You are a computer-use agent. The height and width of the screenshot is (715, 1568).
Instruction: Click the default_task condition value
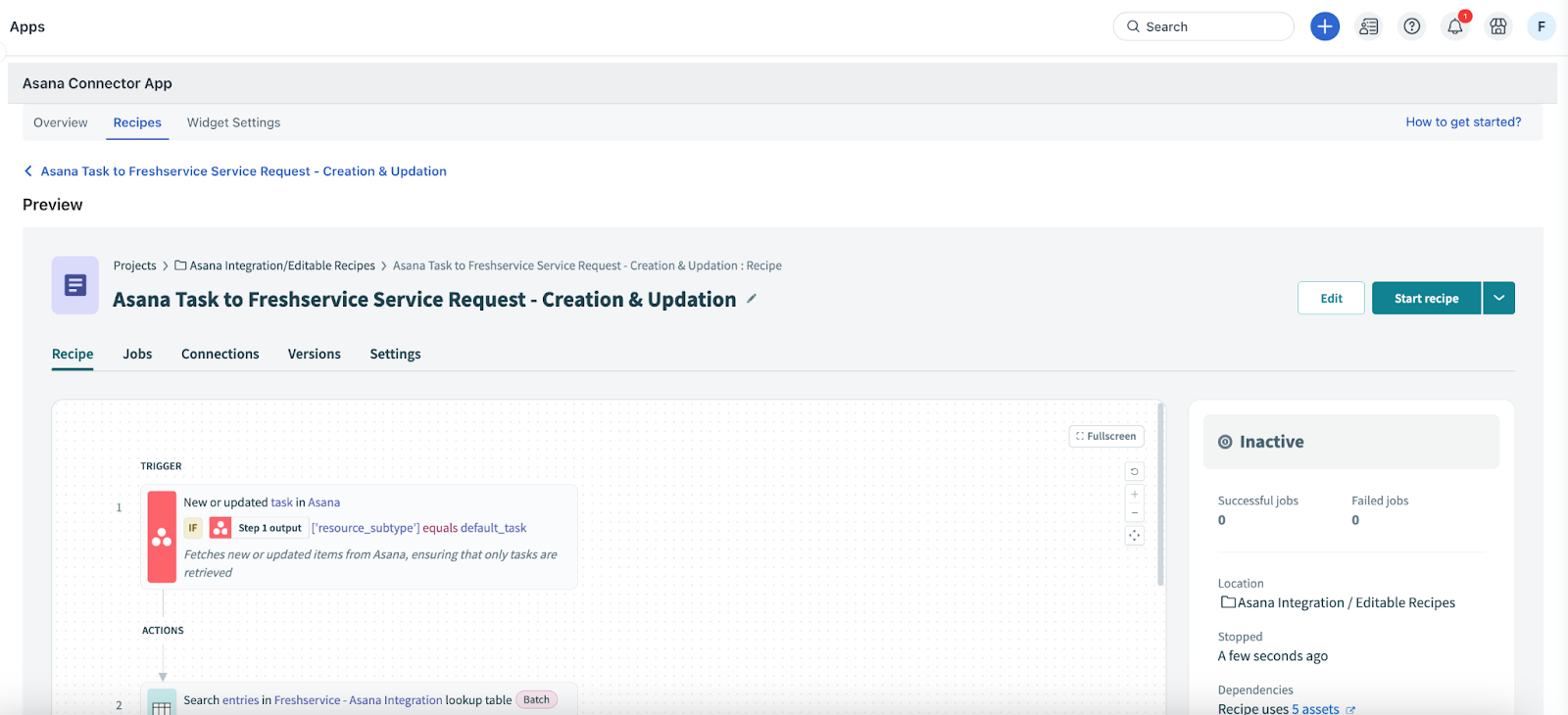point(494,528)
